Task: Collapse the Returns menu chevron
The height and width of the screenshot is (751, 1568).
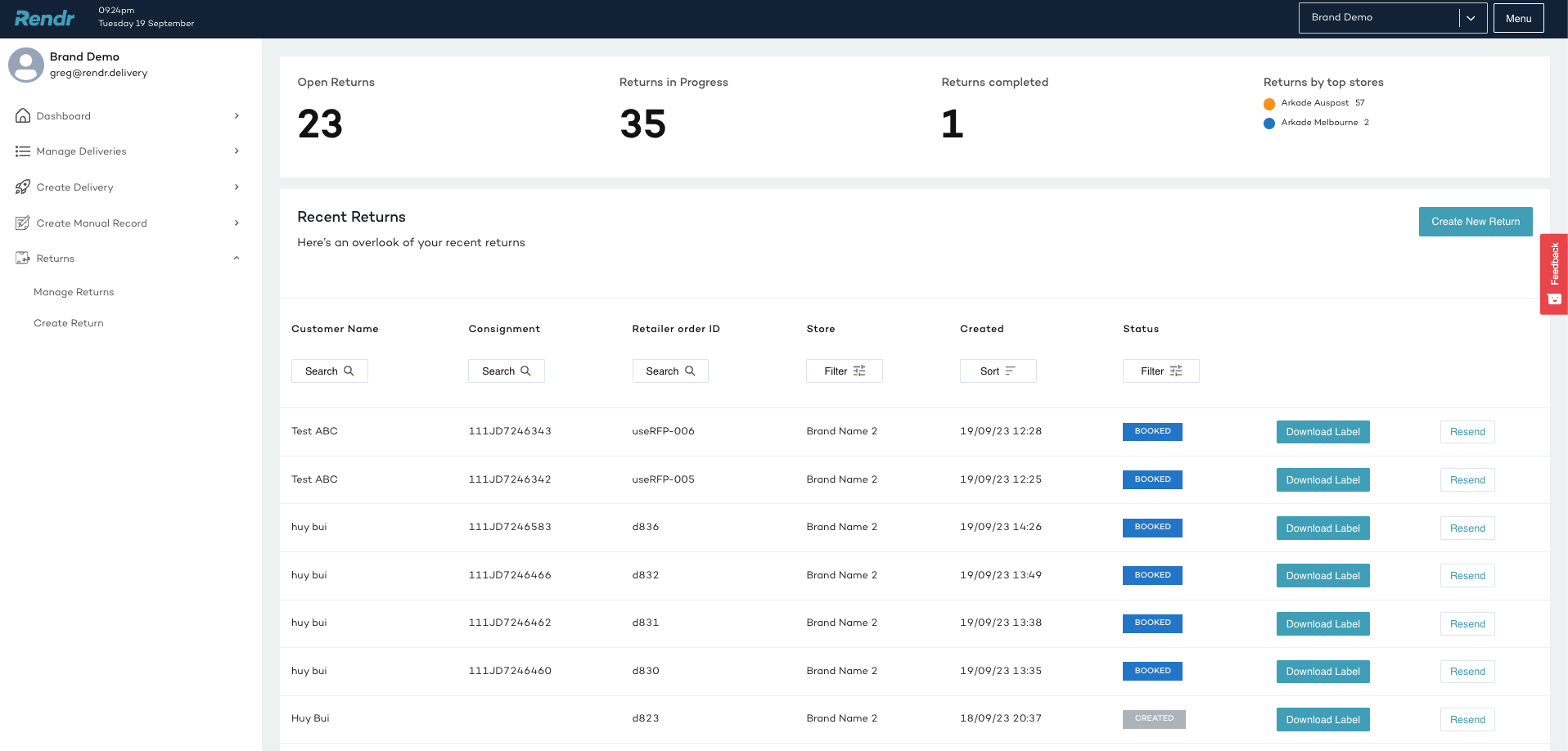Action: 237,258
